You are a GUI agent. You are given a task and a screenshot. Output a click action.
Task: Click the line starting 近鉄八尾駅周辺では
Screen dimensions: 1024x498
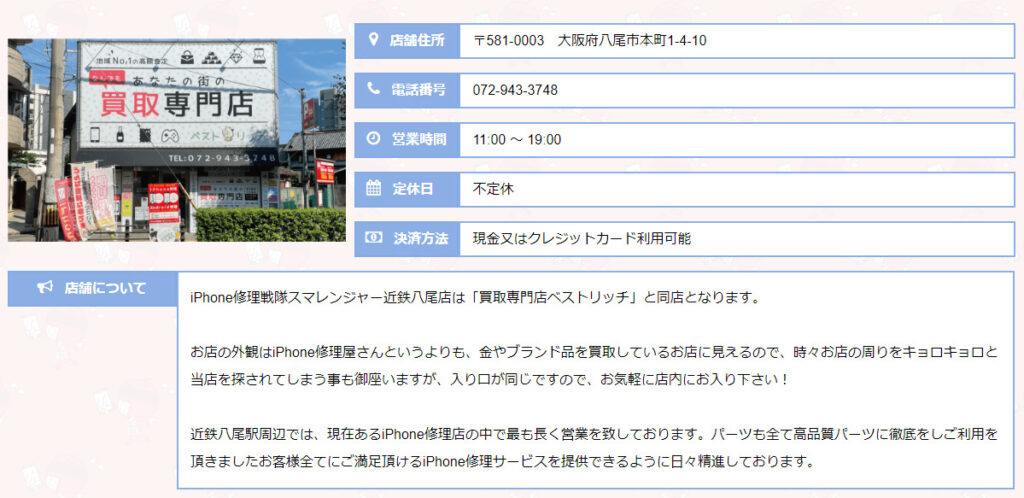point(594,435)
